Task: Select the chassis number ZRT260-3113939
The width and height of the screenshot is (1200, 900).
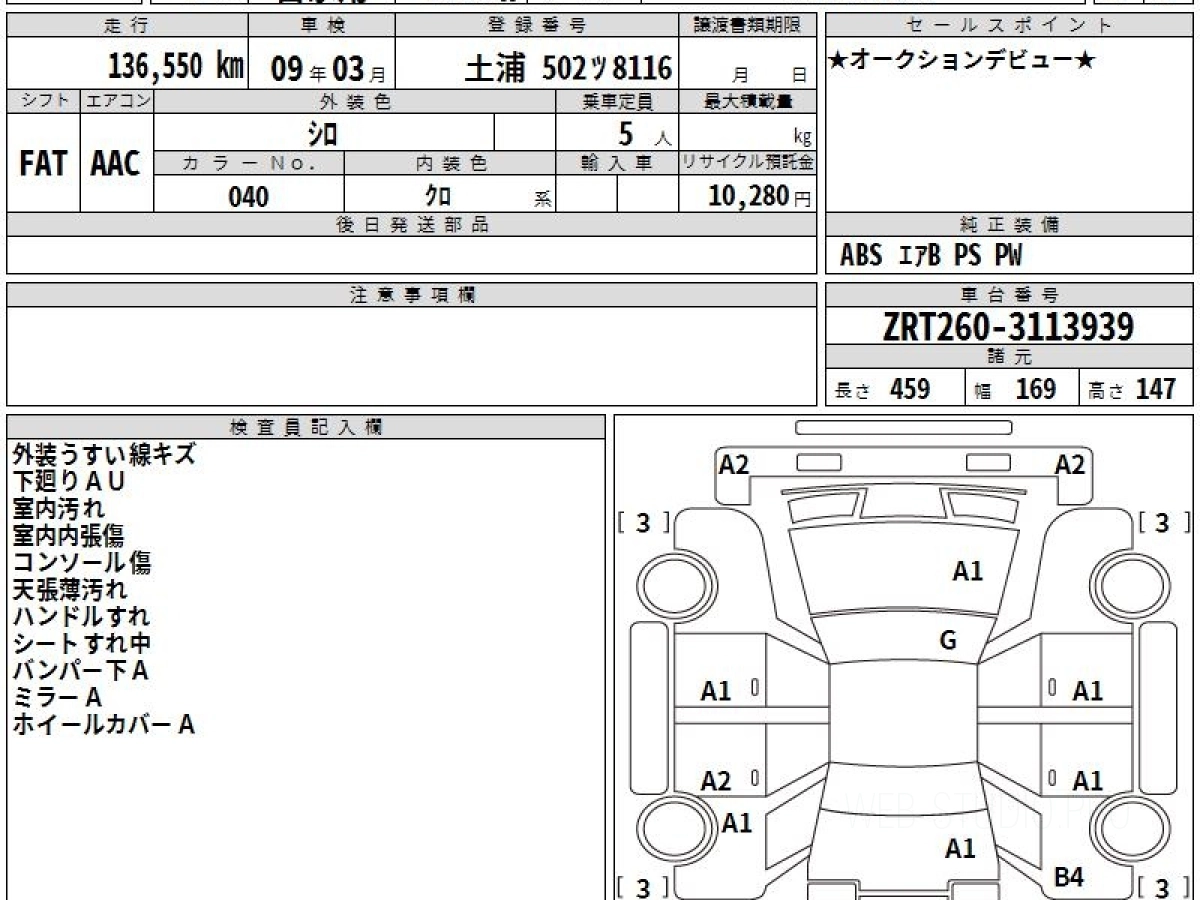Action: 1008,327
